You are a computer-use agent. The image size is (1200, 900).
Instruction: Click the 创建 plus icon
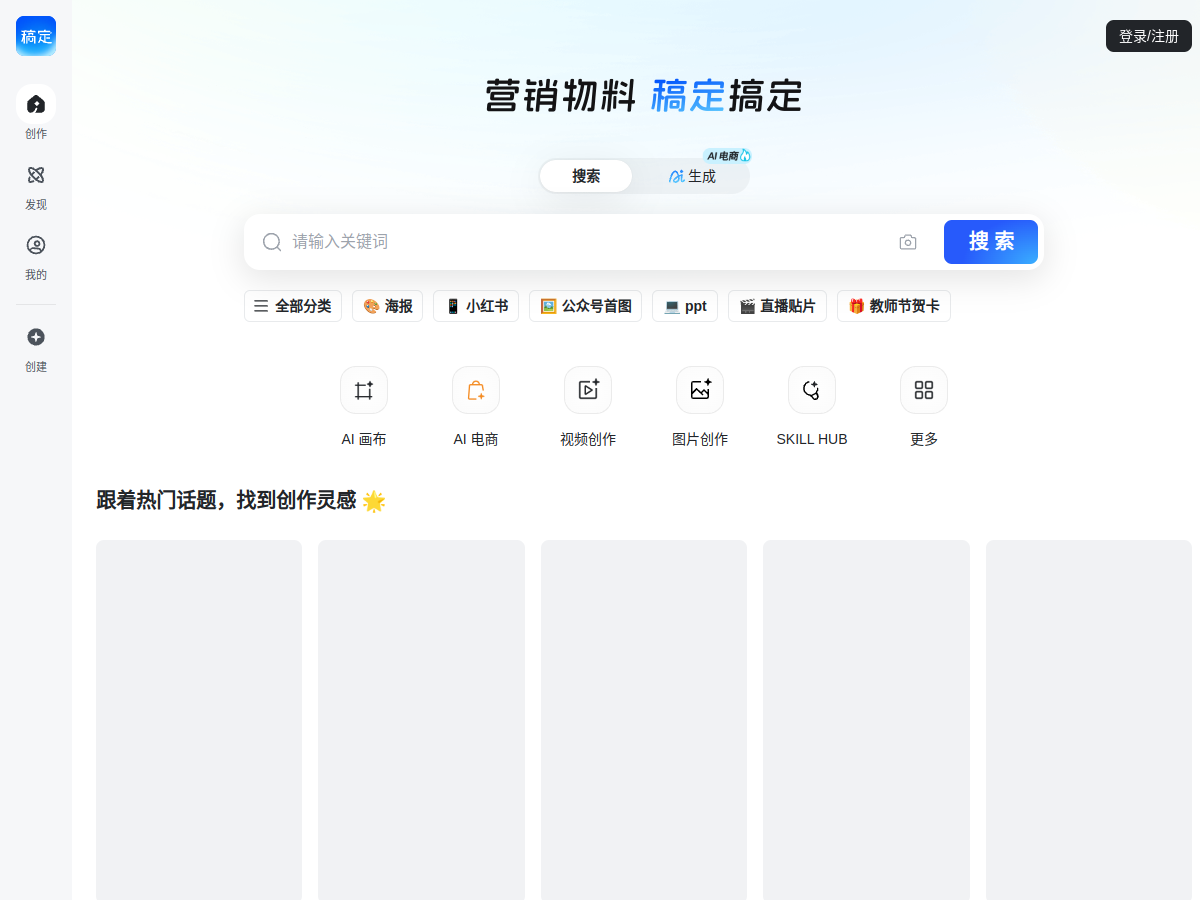(36, 337)
